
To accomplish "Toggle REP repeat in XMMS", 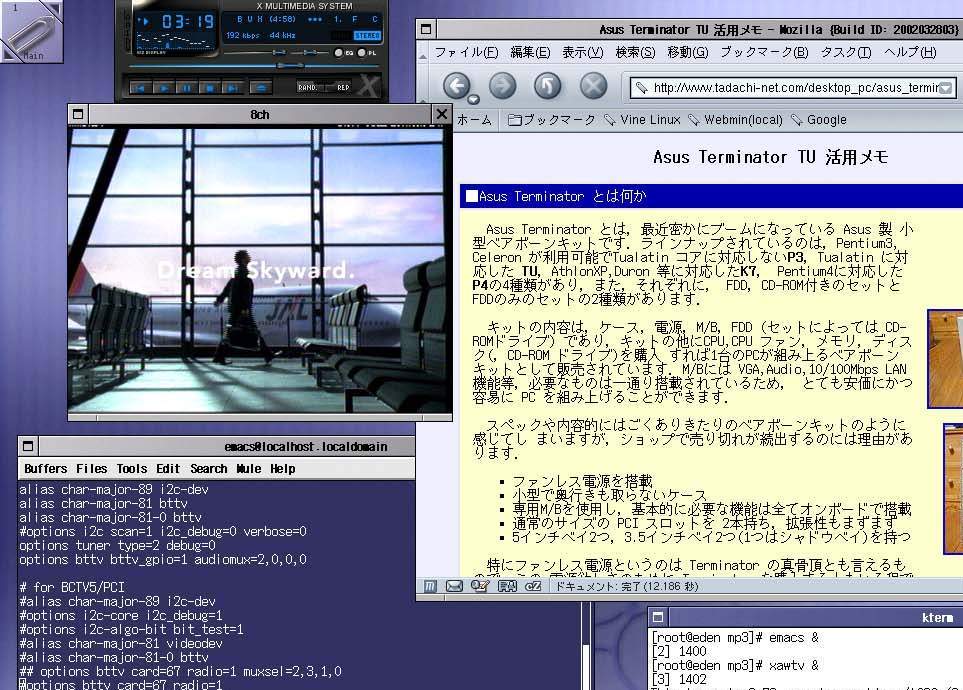I will 343,87.
